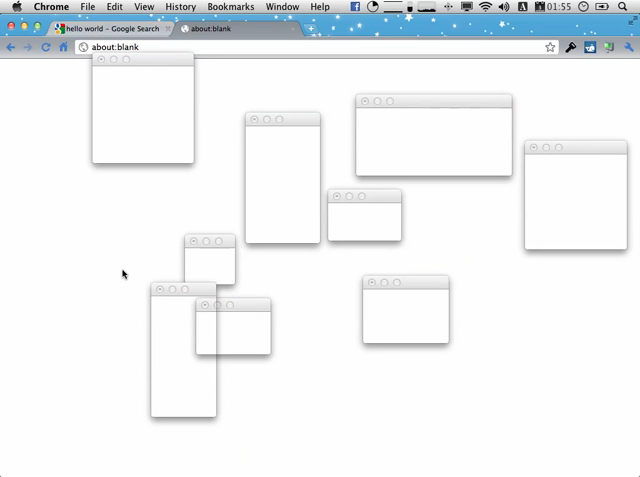
Task: Click the menu bar clock showing 01:55
Action: 560,7
